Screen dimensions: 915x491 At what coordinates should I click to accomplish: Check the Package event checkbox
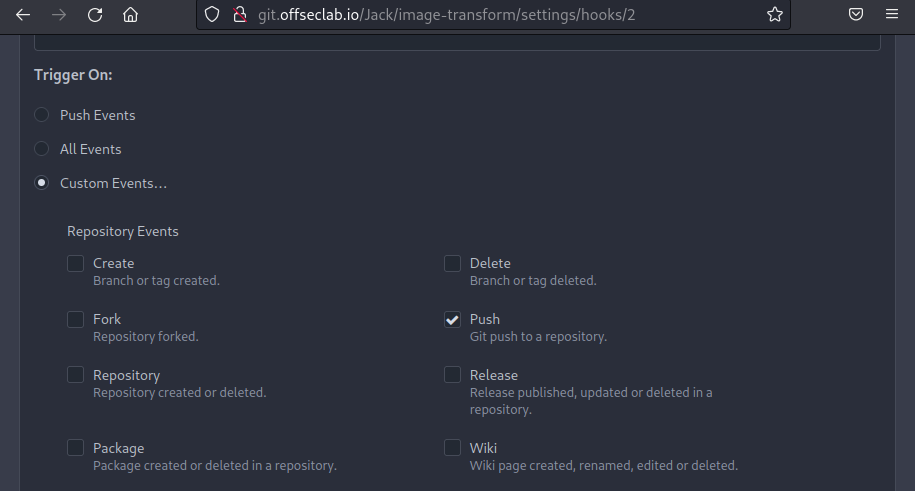tap(75, 448)
